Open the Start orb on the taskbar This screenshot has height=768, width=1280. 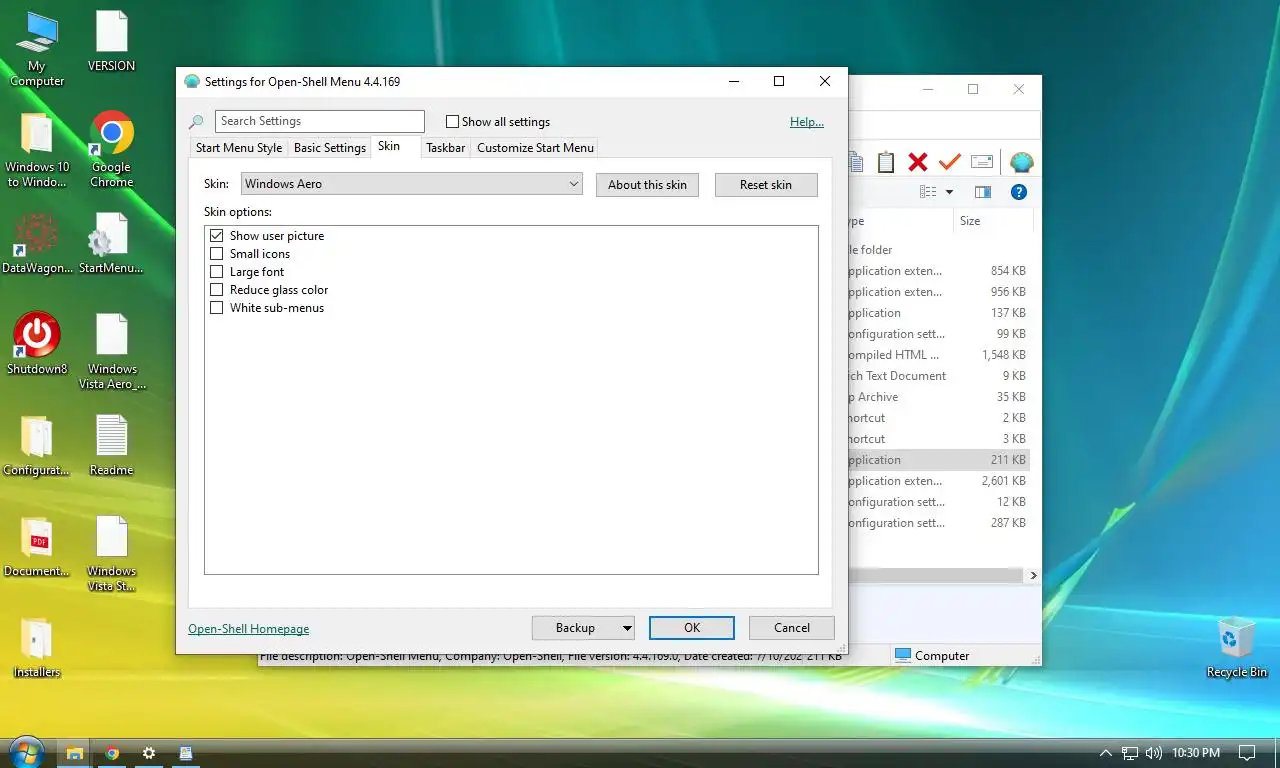[26, 753]
